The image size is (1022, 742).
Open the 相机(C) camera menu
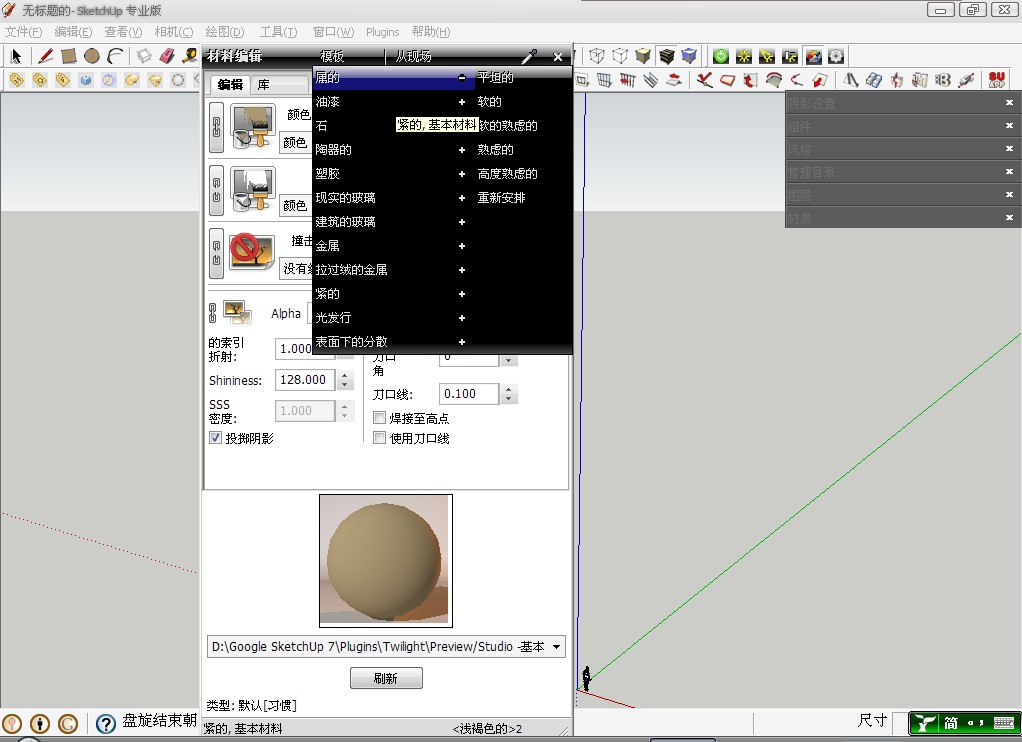[x=174, y=32]
